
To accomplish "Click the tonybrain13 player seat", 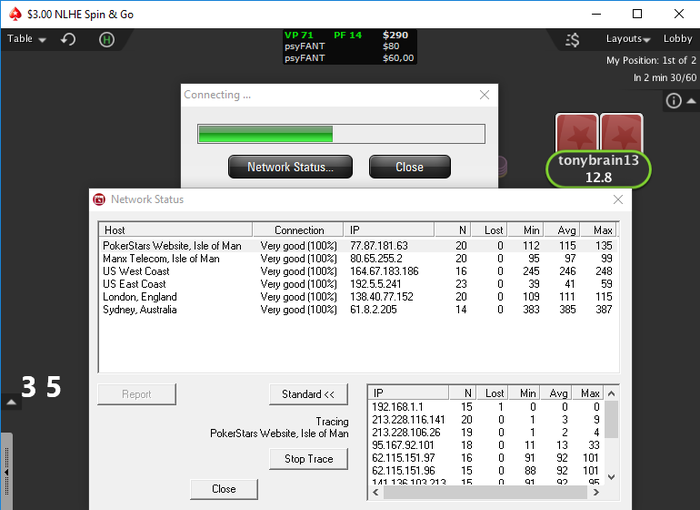I will [598, 169].
